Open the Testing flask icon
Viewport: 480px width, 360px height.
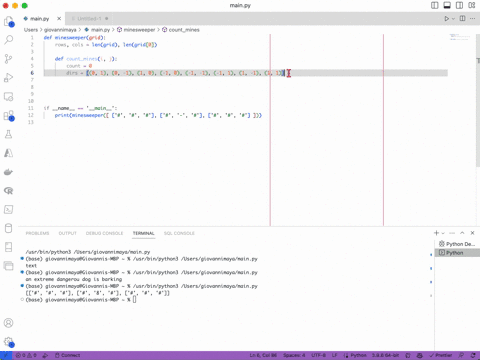coord(9,134)
